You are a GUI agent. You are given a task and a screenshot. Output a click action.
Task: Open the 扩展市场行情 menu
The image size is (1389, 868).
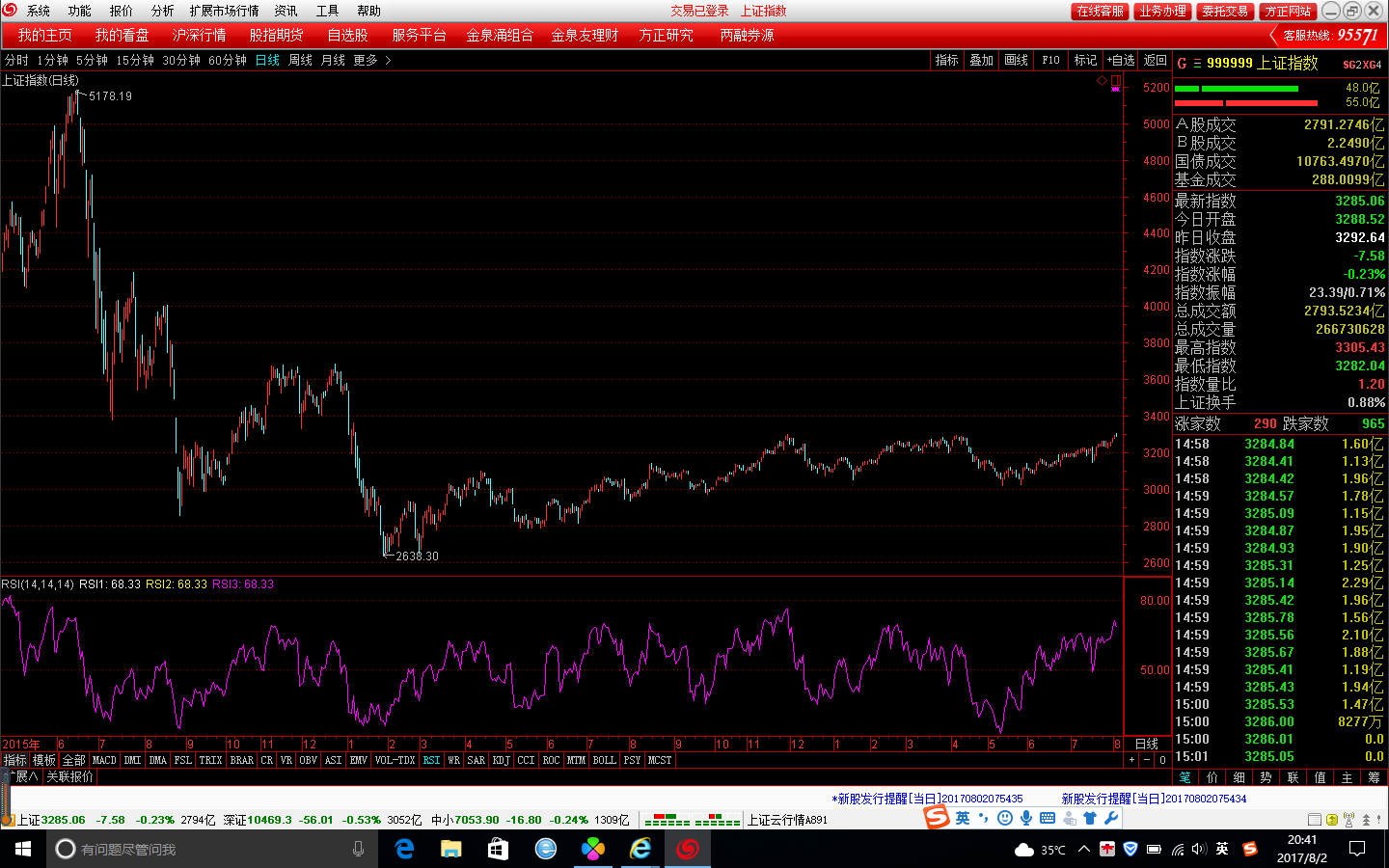tap(224, 11)
